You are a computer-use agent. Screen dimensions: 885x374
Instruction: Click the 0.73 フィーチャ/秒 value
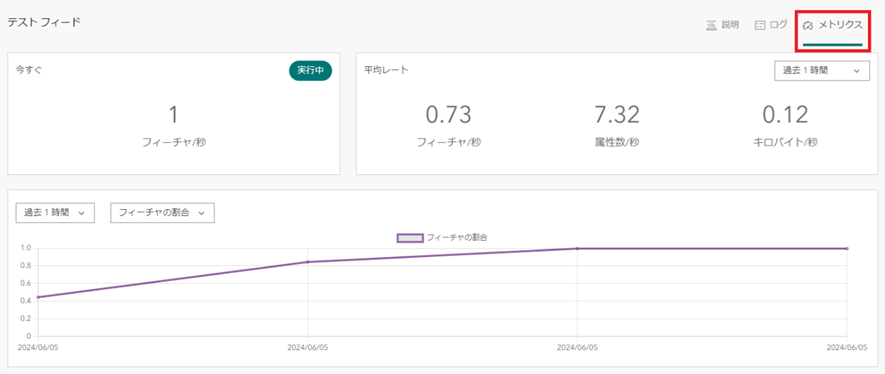point(448,115)
